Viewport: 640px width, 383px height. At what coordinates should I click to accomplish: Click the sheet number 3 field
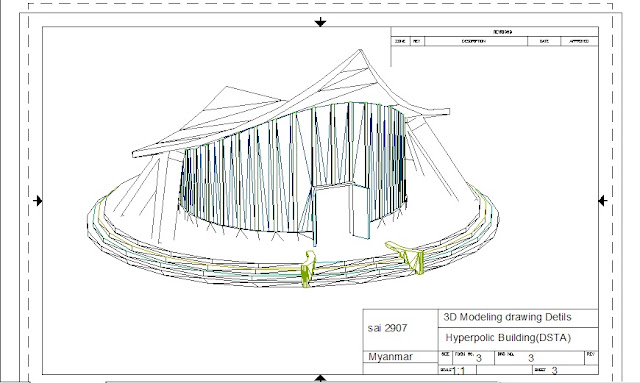click(565, 370)
